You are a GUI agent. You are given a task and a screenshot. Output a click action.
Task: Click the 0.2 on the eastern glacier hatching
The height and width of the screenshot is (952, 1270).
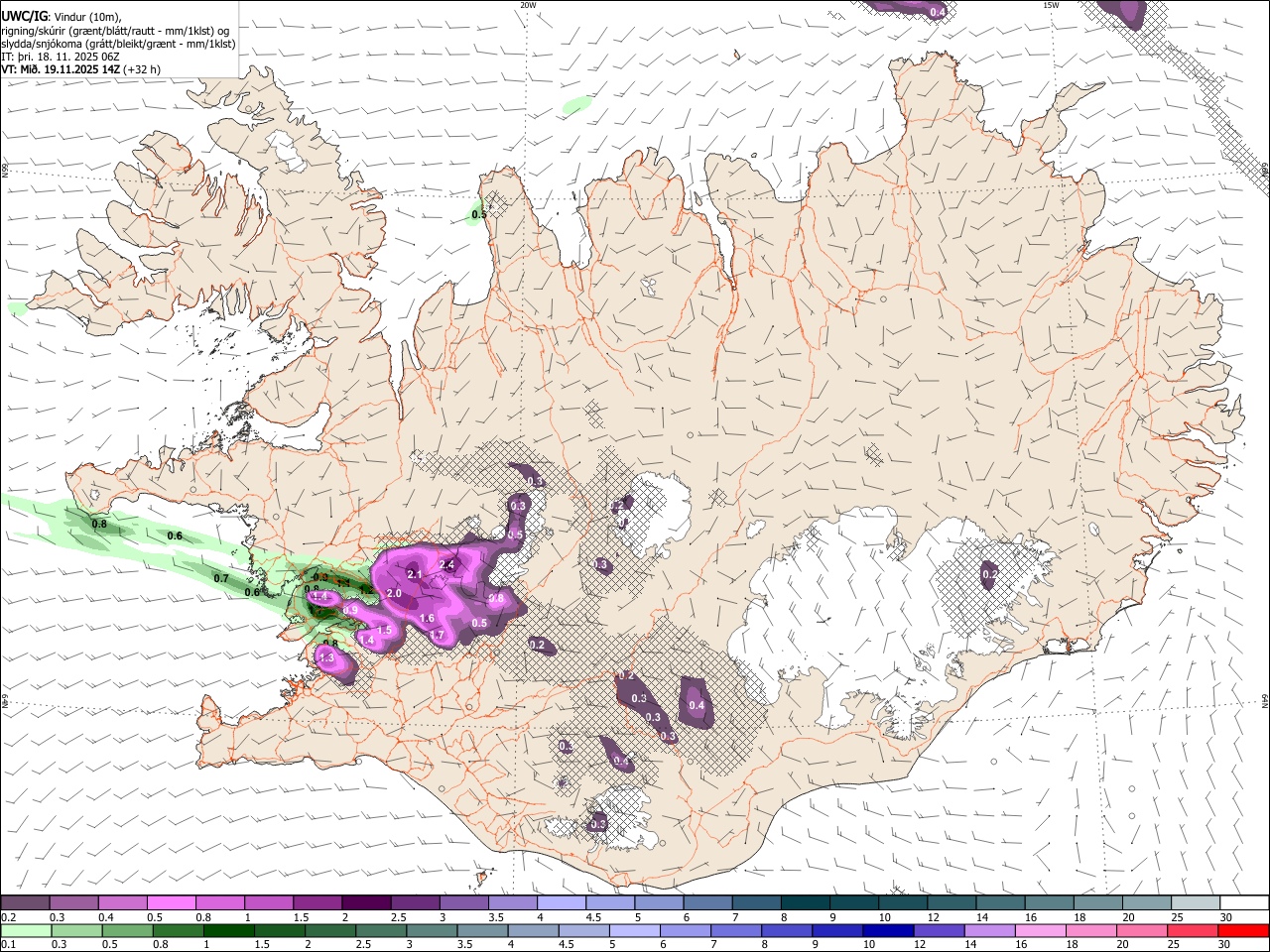pyautogui.click(x=989, y=574)
